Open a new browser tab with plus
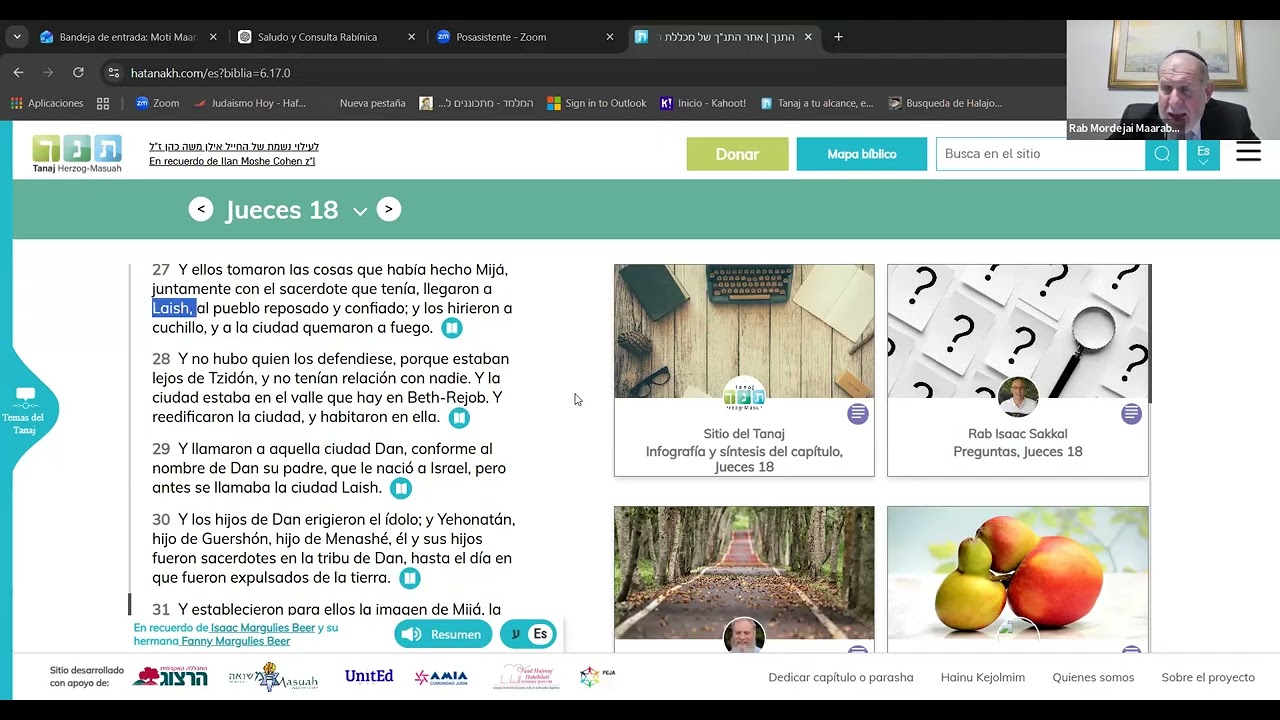The width and height of the screenshot is (1280, 720). coord(838,37)
